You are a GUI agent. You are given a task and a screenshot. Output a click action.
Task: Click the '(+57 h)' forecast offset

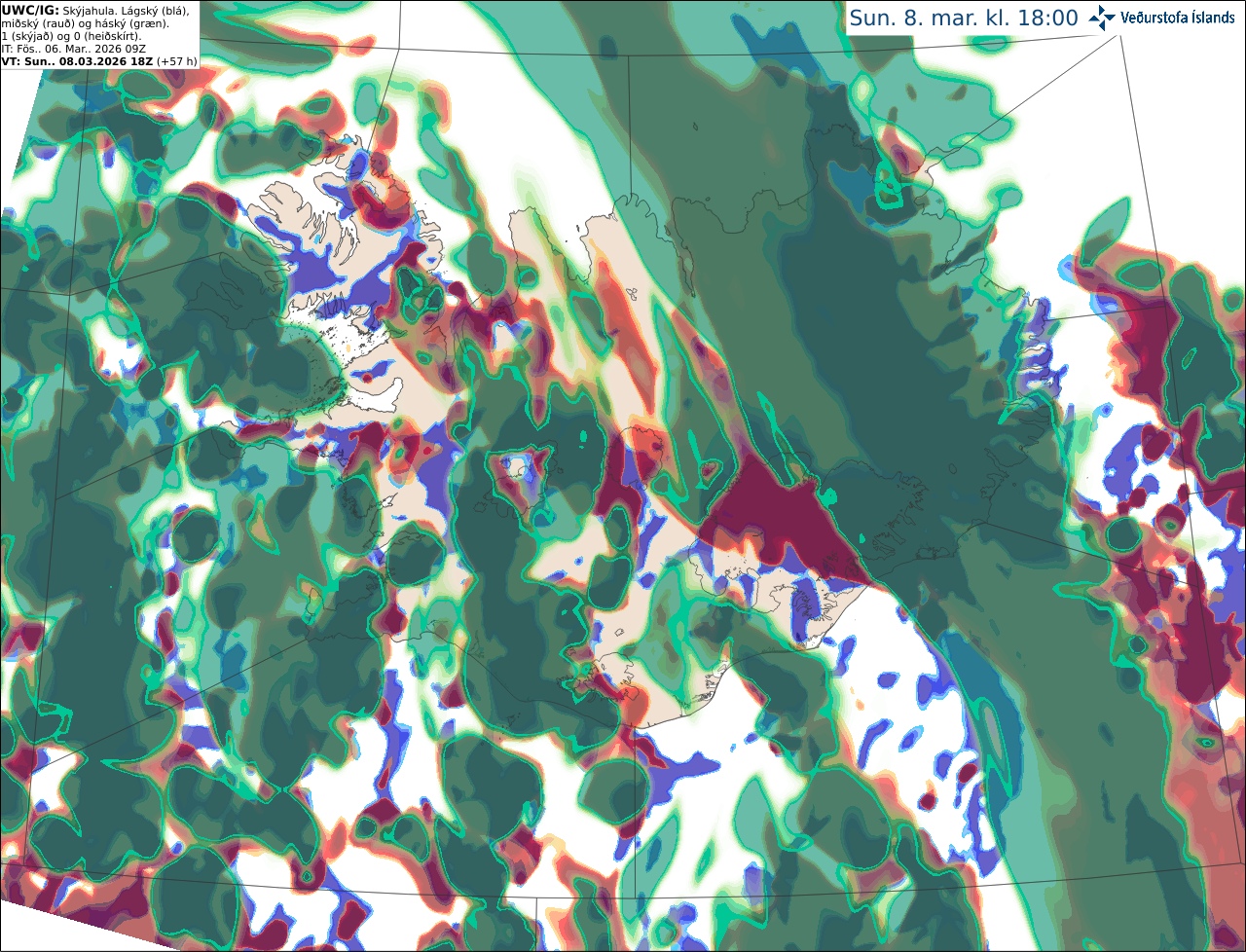(x=176, y=60)
